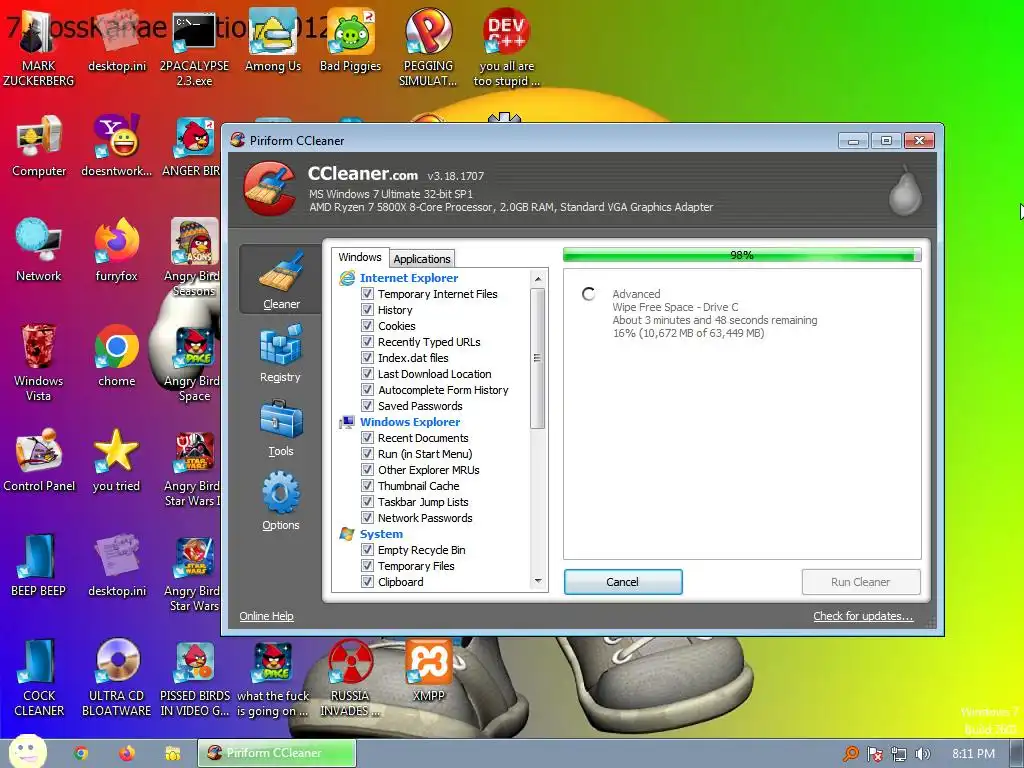Select the Computer desktop icon

click(x=39, y=146)
